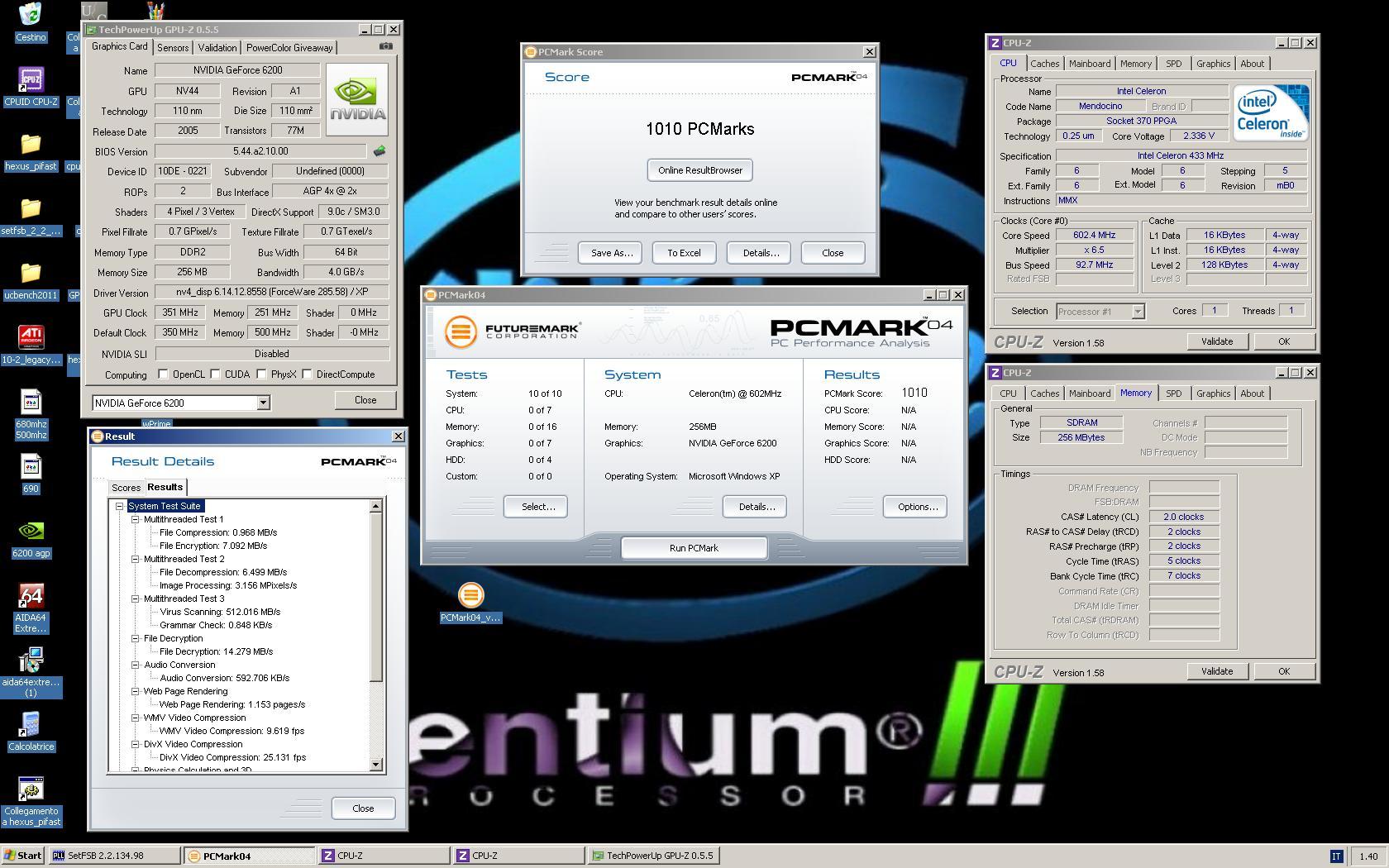The width and height of the screenshot is (1389, 868).
Task: Click the GPU-Z BIOS save chip icon
Action: pyautogui.click(x=379, y=151)
